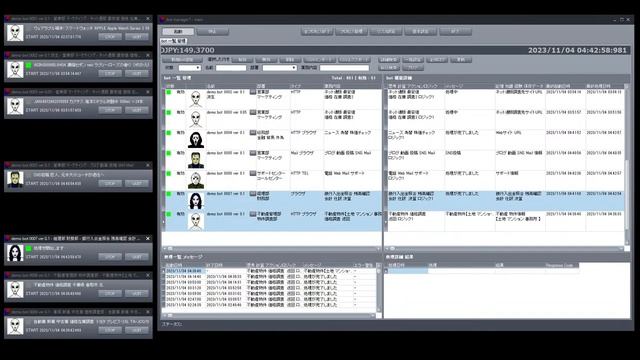Stop the bot in the Frankenstein popup
Viewport: 640px width, 360px height.
pos(110,183)
